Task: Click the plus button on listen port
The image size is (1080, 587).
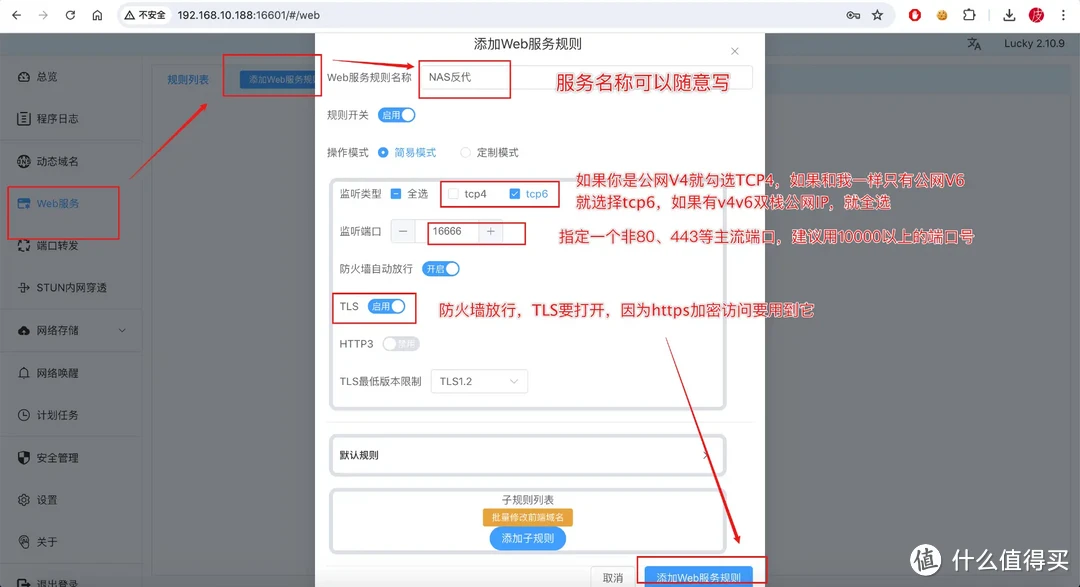Action: [x=491, y=231]
